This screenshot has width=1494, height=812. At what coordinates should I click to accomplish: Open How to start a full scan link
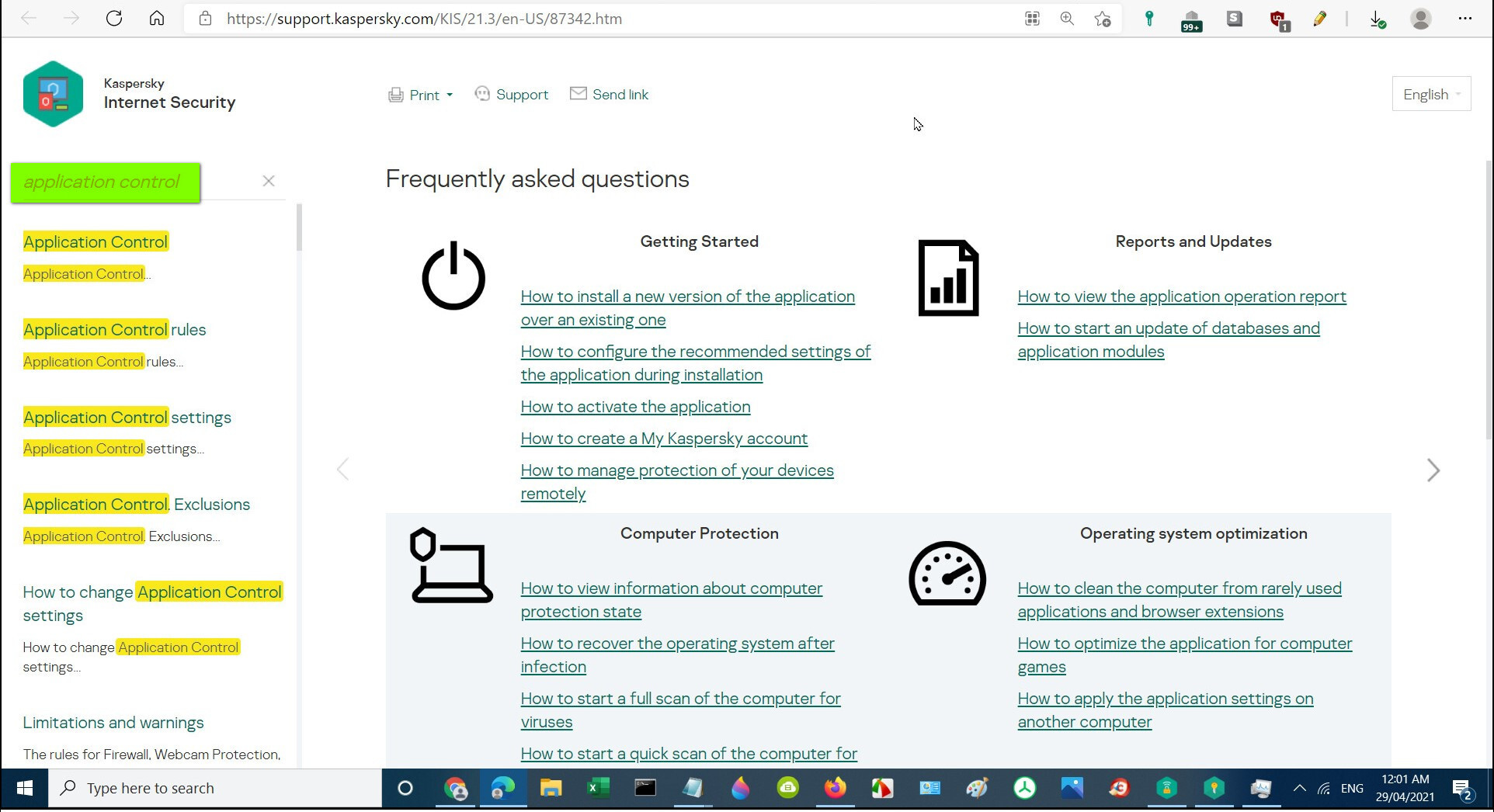(680, 710)
